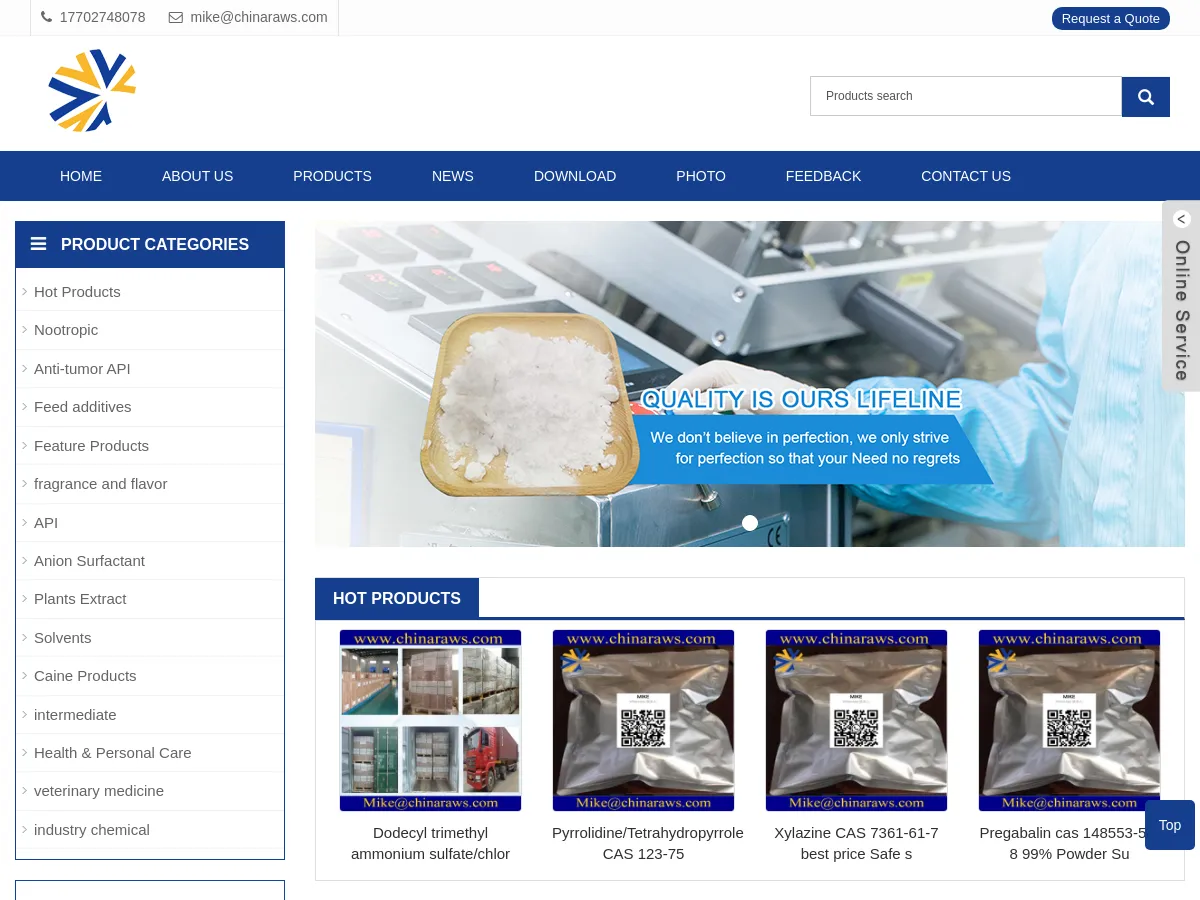Expand the Plants Extract category
This screenshot has height=900, width=1200.
tap(80, 599)
